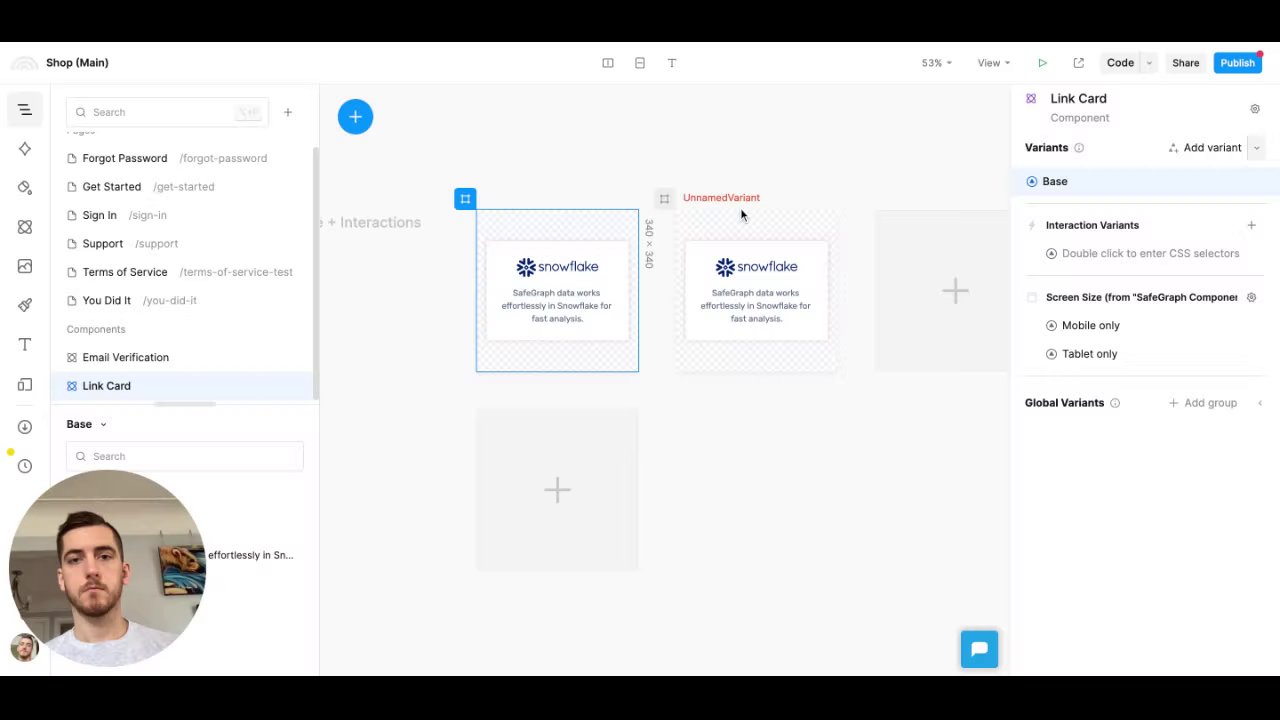Collapse the Global Variants chevron
1280x720 pixels.
click(1259, 403)
